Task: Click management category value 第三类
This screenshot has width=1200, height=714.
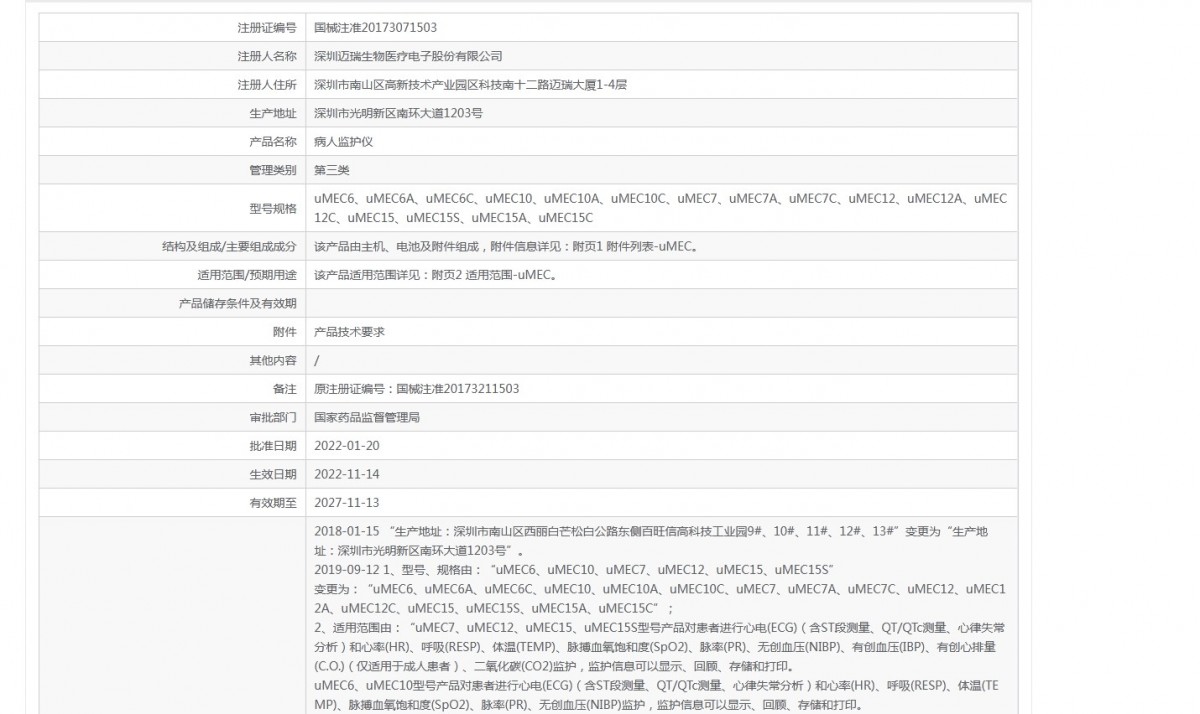Action: 331,170
